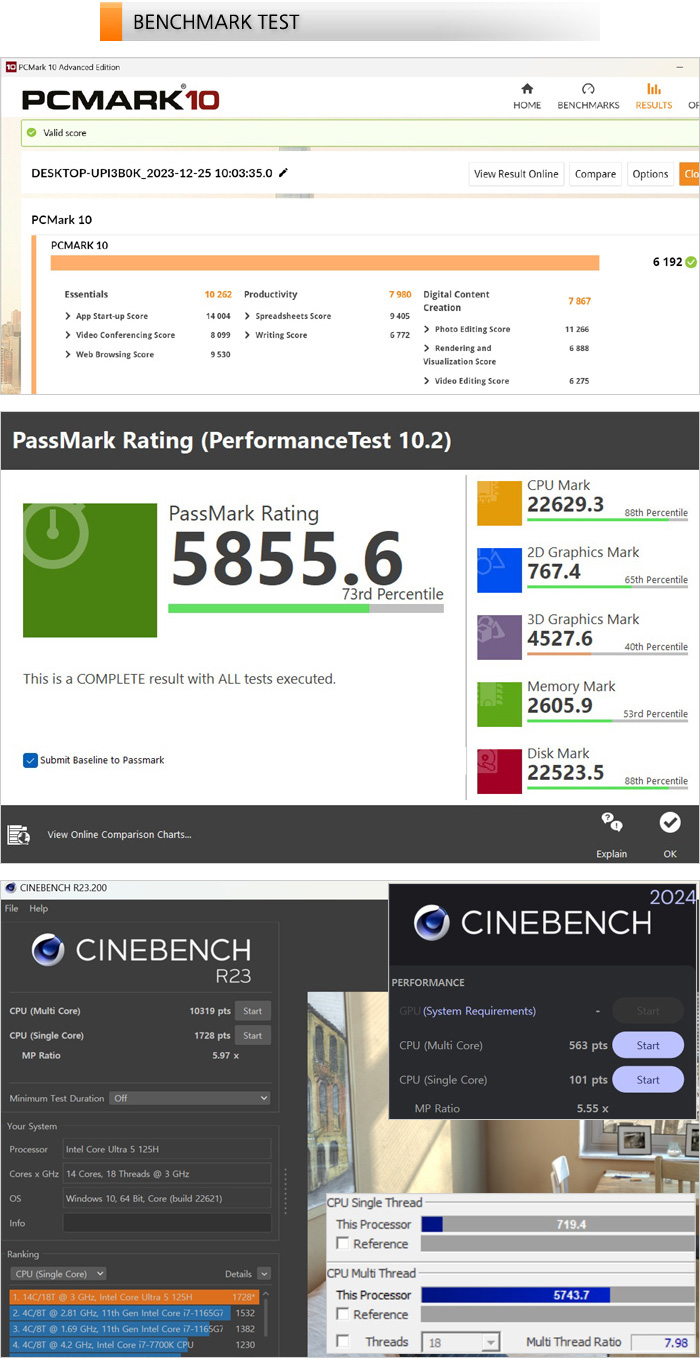
Task: Enable Reference checkbox under CPU Single Thread
Action: (343, 1243)
